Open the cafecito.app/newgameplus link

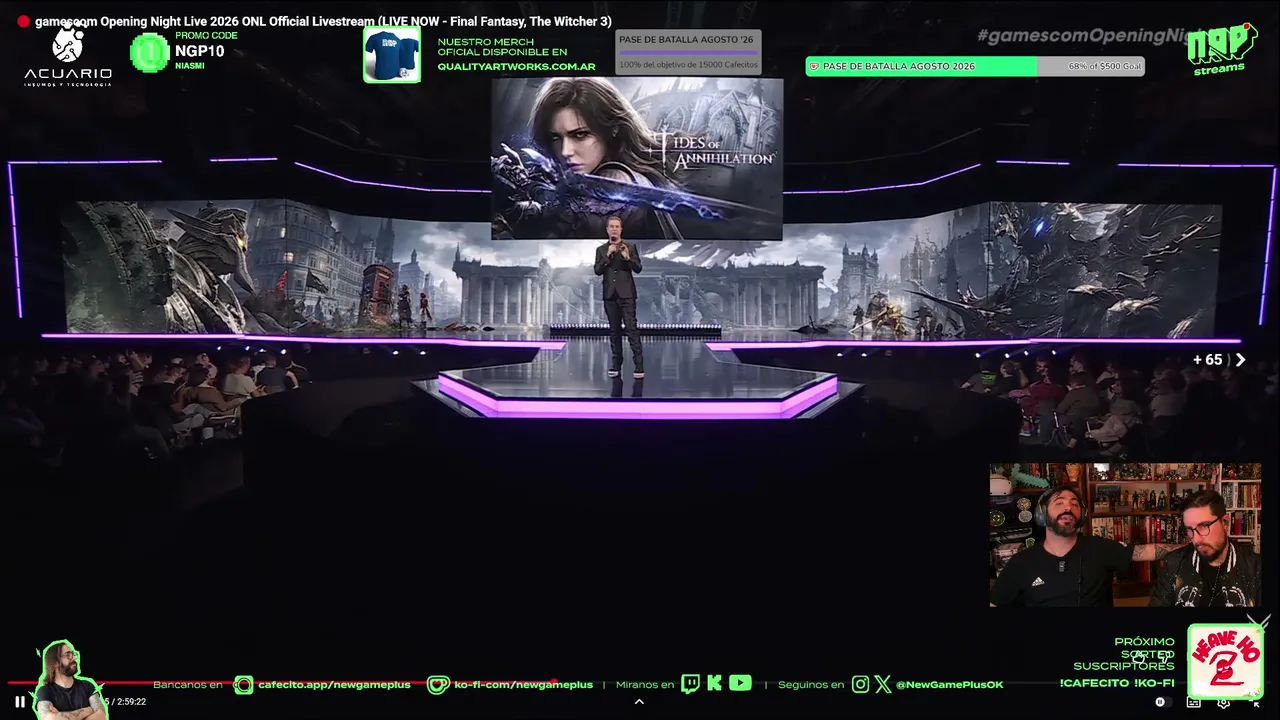pyautogui.click(x=334, y=685)
